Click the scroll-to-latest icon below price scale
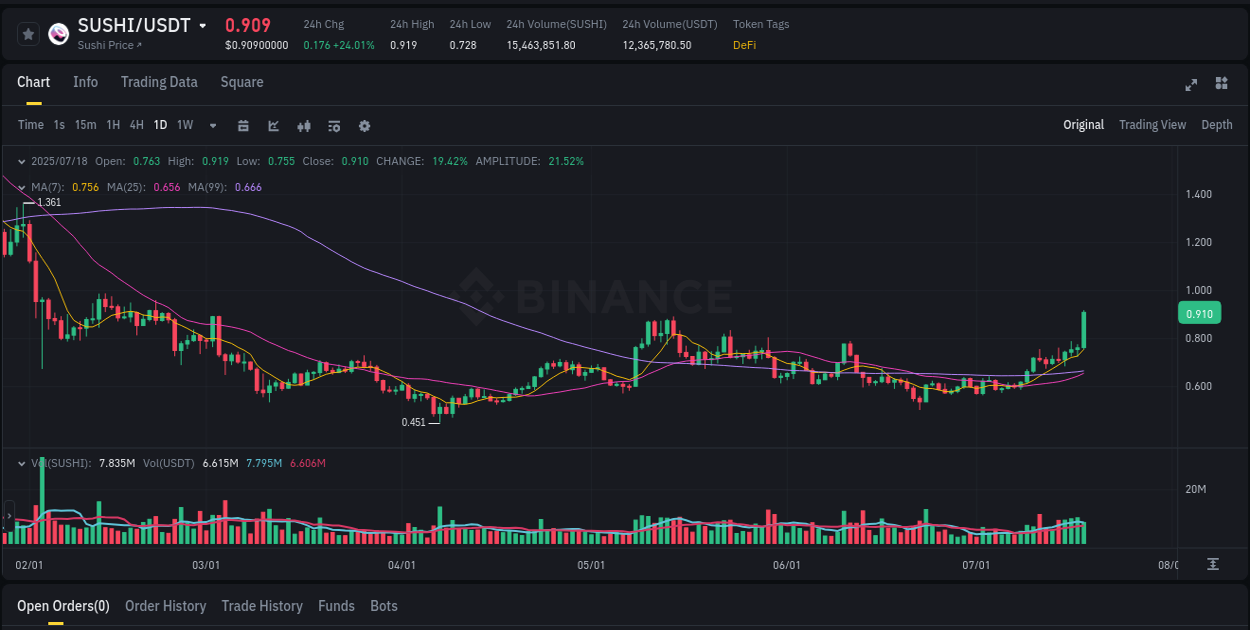The image size is (1250, 630). 1211,563
